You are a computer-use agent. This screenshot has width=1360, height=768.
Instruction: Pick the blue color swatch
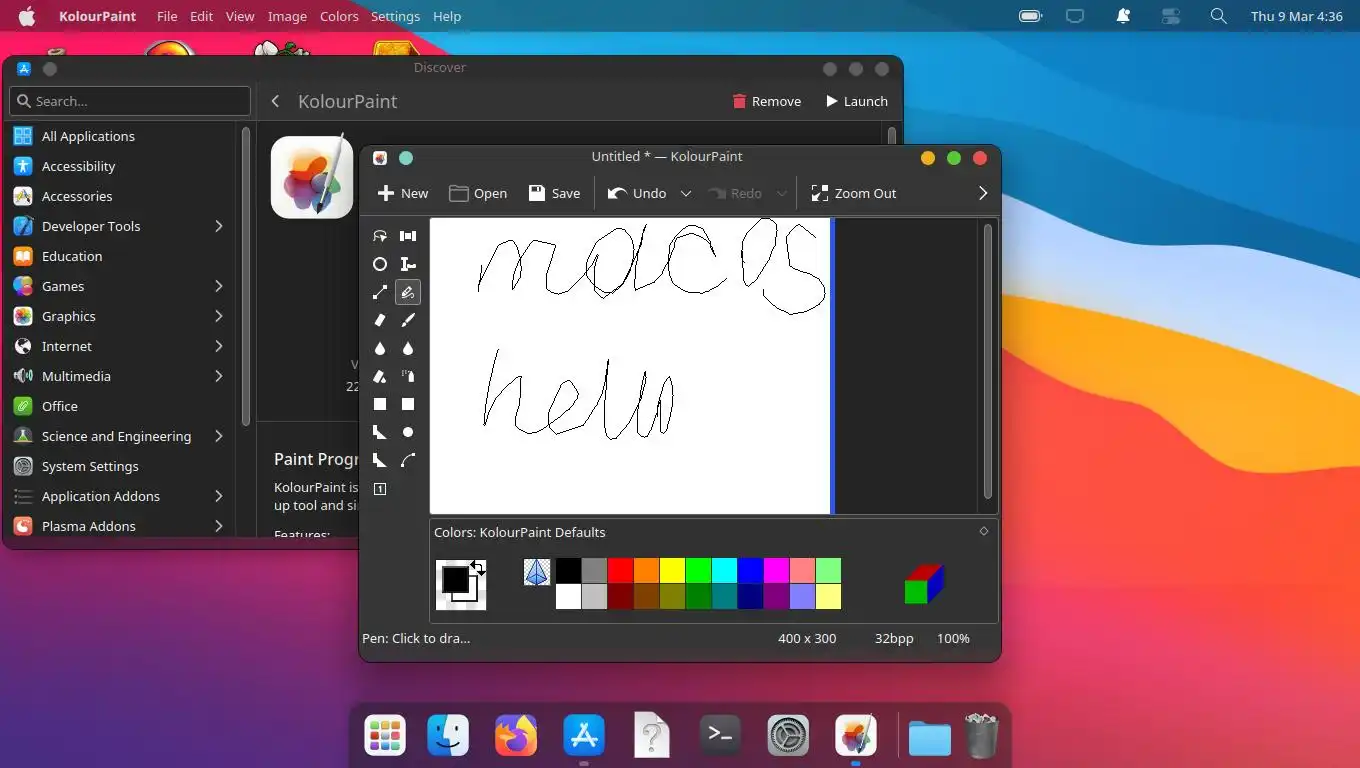pos(750,571)
